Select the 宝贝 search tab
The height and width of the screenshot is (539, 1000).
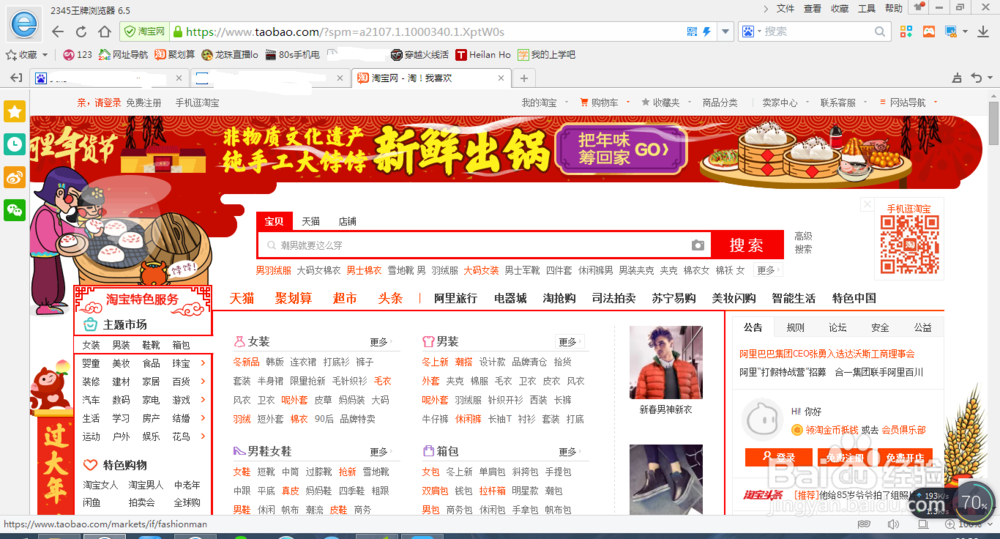(x=274, y=221)
